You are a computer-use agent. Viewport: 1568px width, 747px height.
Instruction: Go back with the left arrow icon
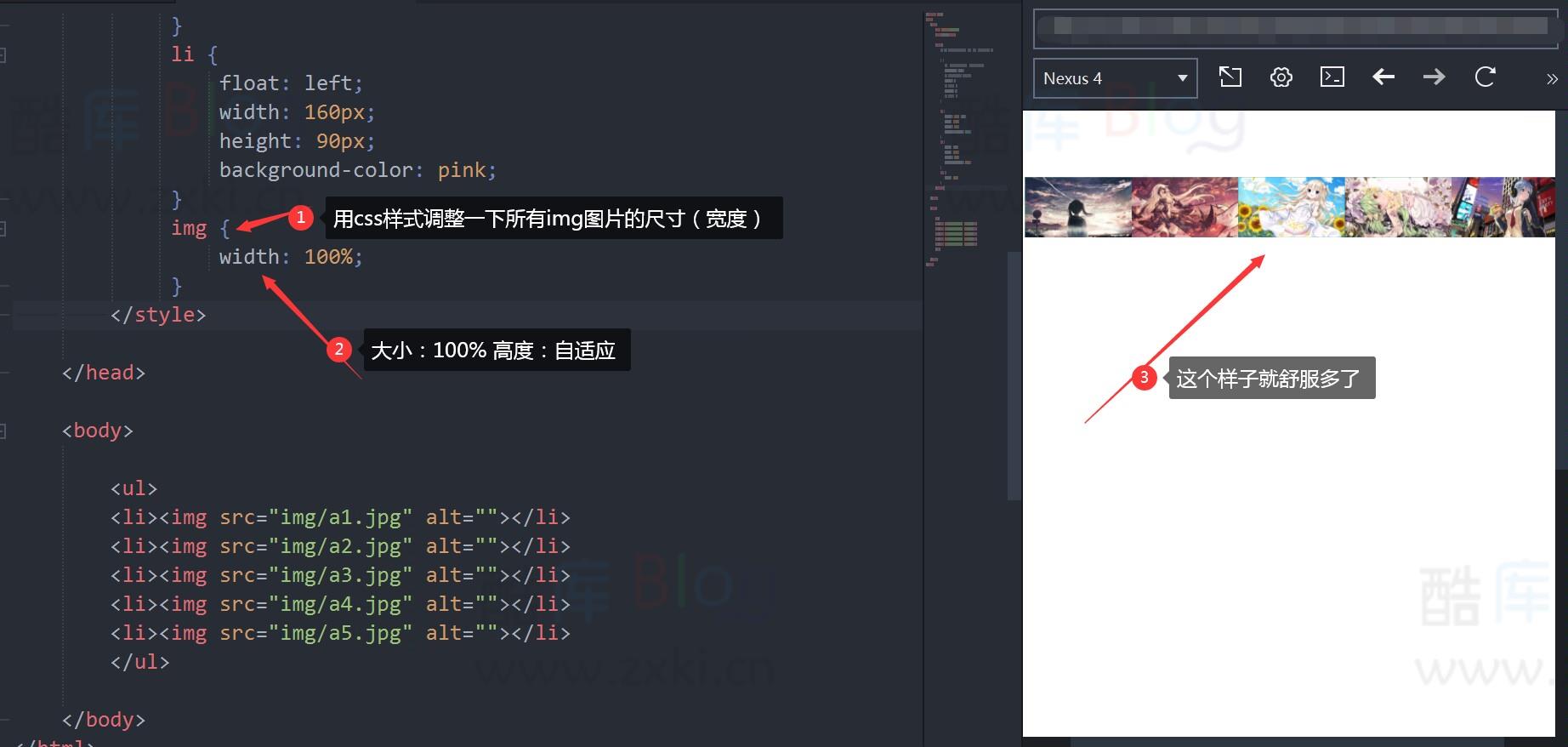pos(1383,77)
